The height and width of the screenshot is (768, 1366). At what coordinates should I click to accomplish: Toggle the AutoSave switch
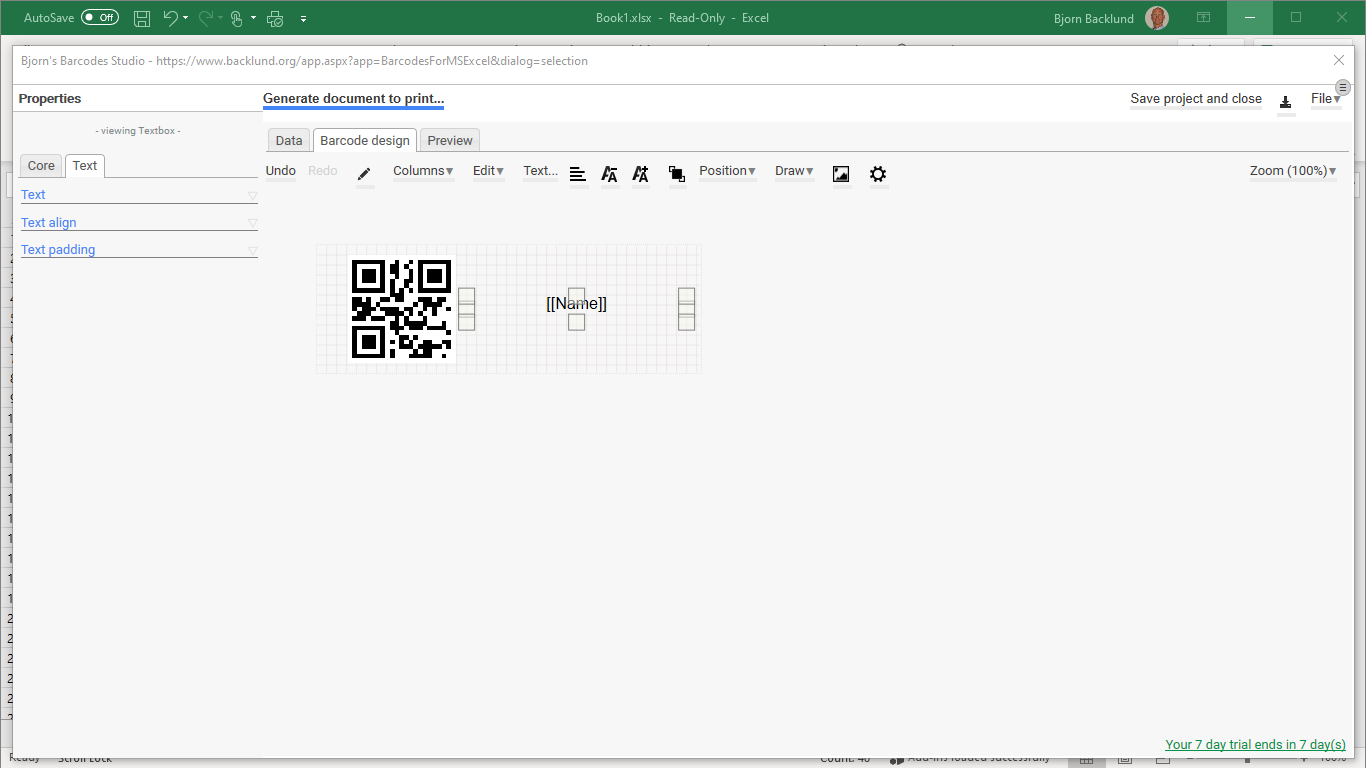100,17
